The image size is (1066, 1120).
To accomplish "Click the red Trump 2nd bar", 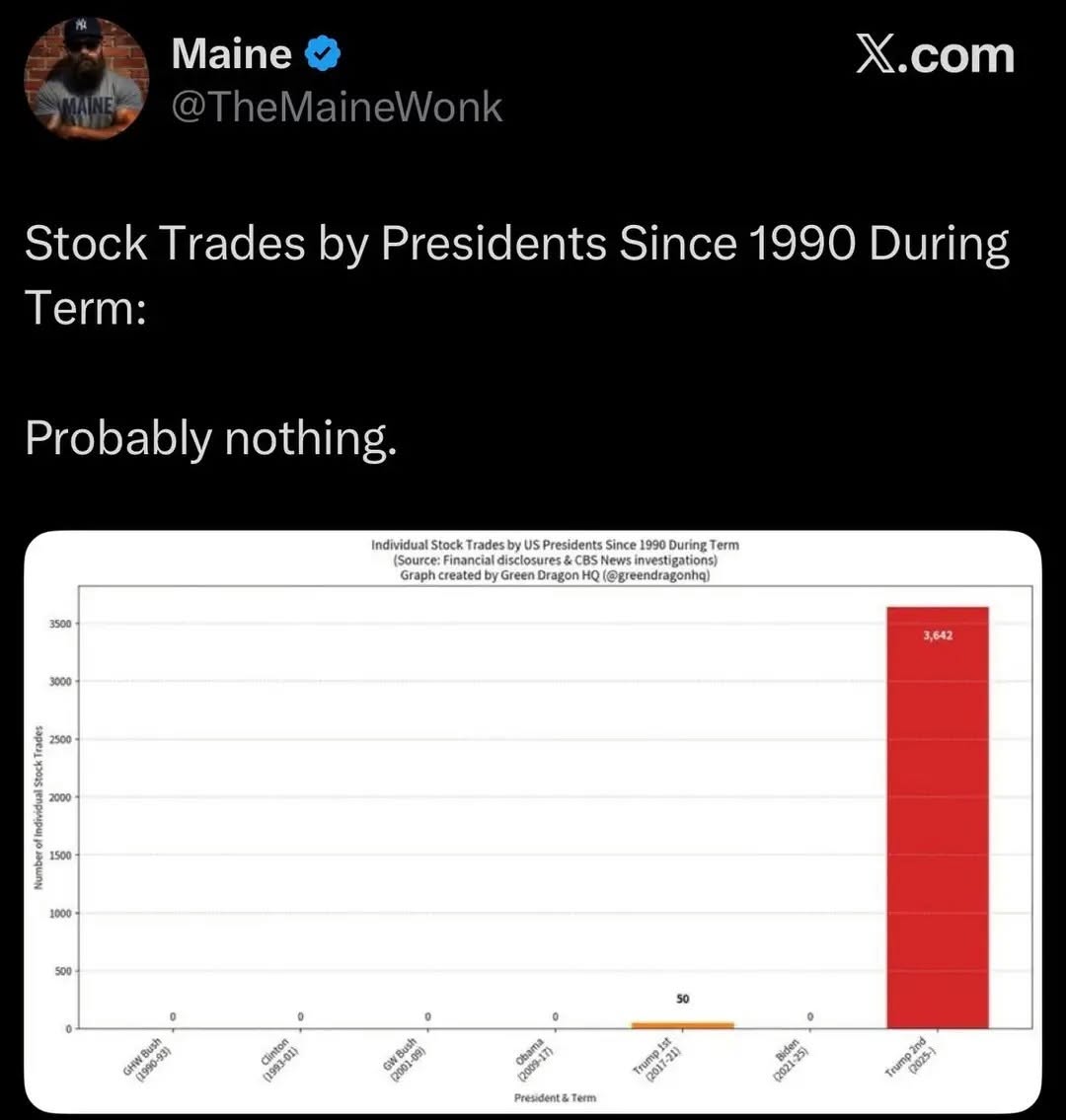I will (938, 817).
